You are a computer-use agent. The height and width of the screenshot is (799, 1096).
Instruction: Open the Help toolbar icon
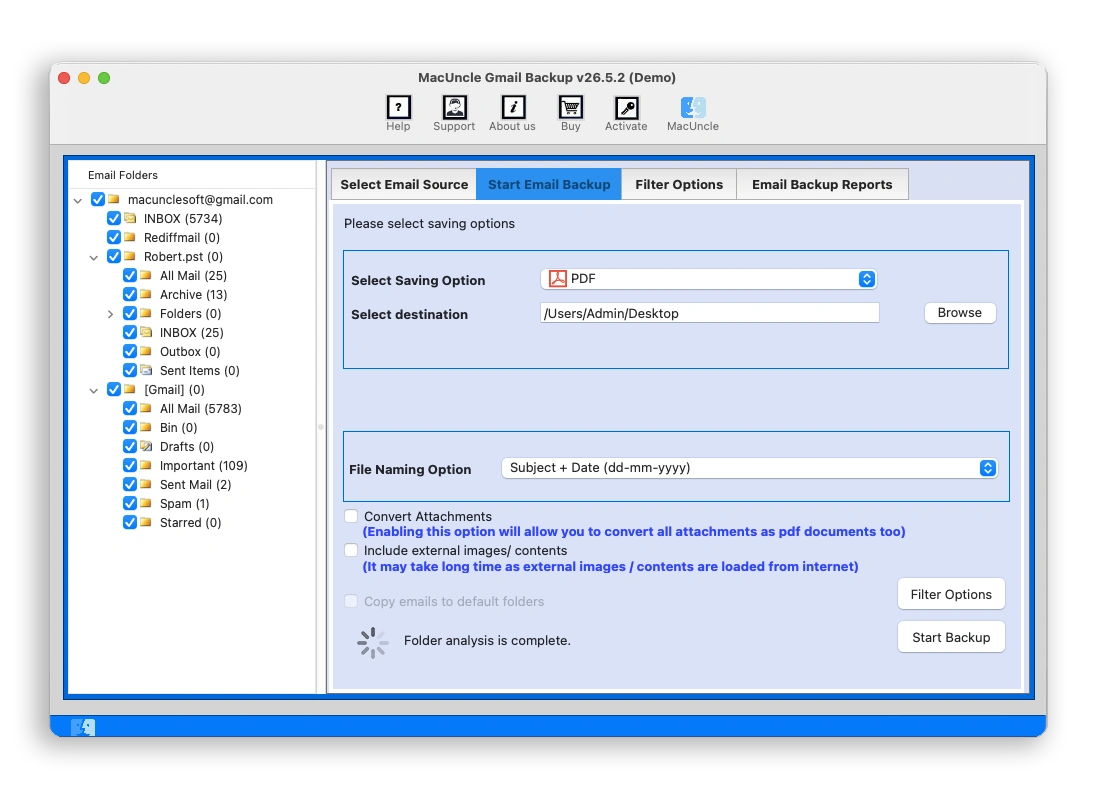[x=398, y=108]
